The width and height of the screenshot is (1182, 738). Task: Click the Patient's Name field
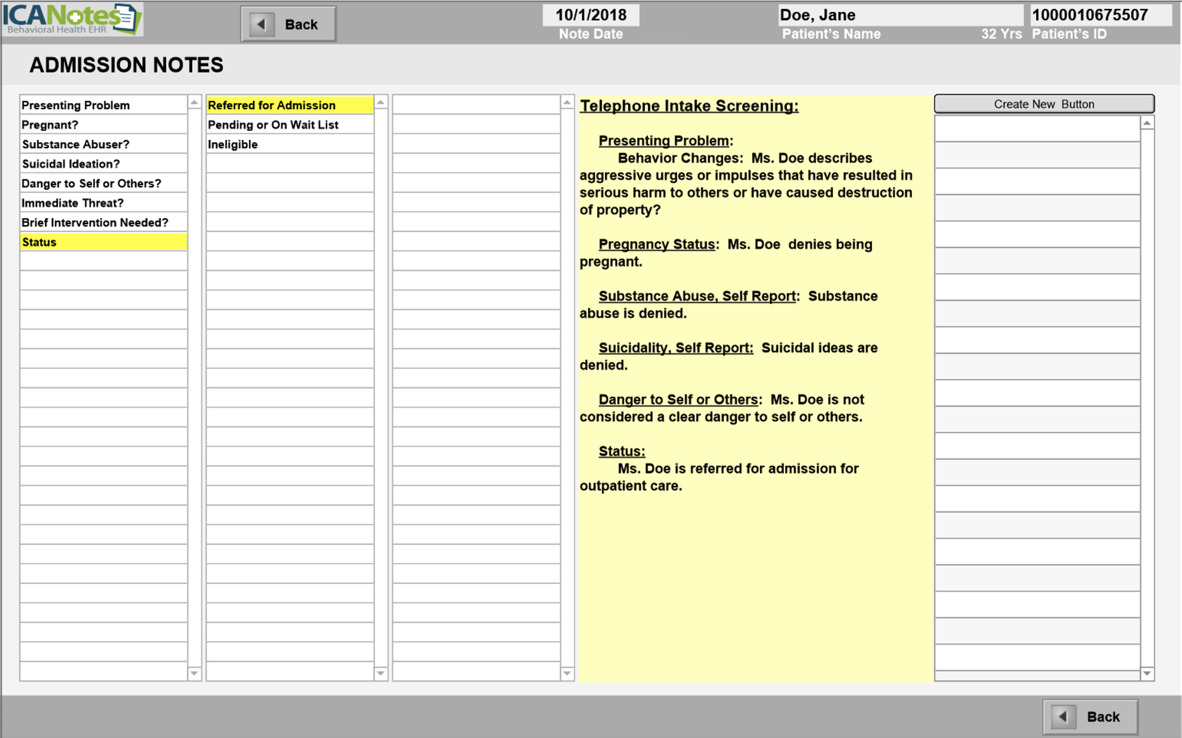click(900, 15)
